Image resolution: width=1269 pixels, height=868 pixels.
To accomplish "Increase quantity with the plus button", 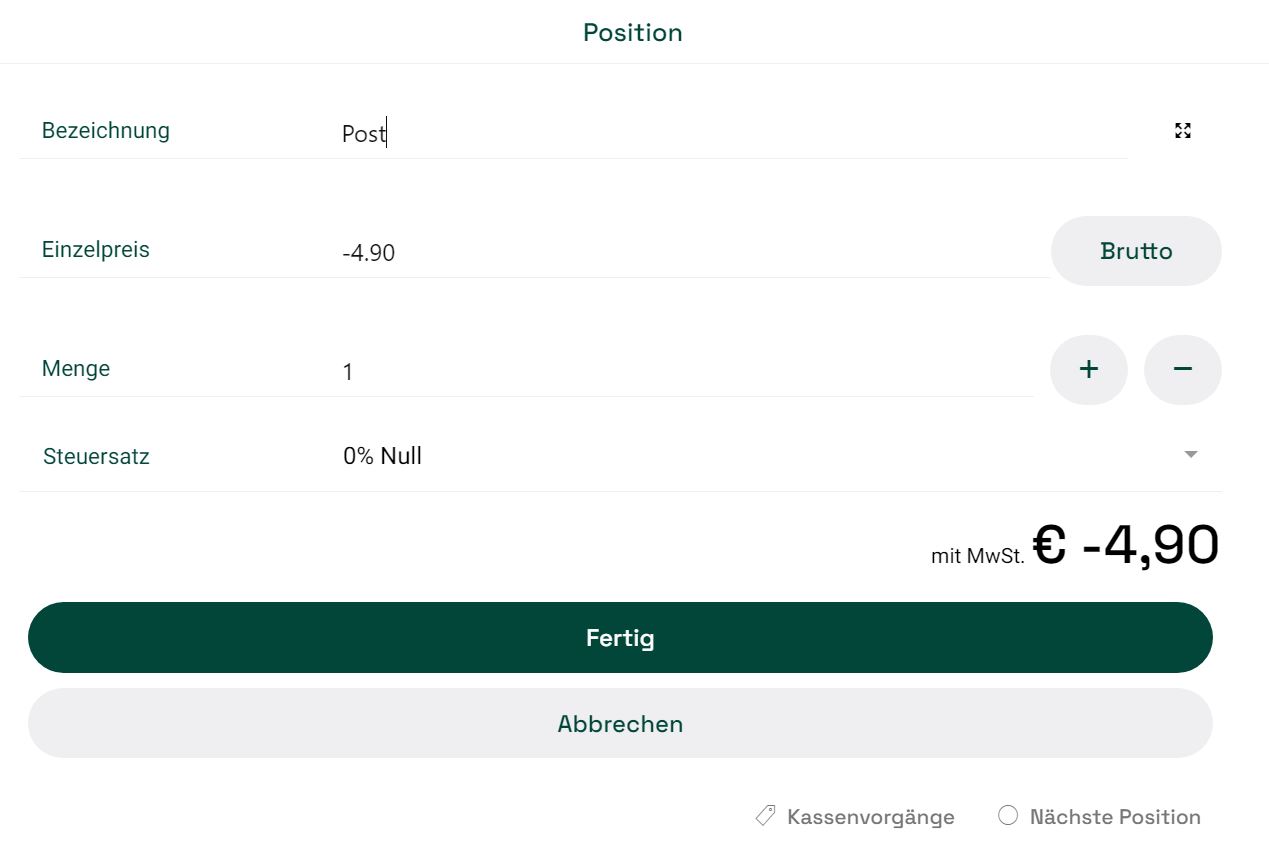I will (1089, 370).
